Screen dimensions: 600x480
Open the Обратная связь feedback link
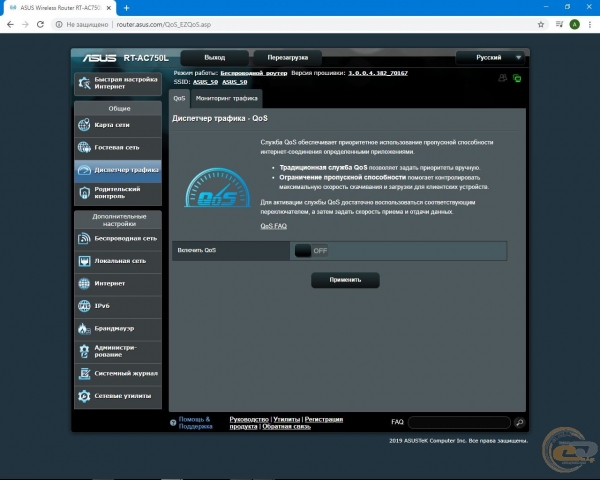[286, 426]
